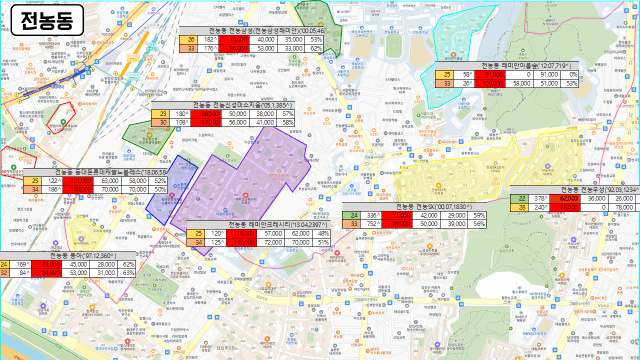Click the 142,000 cell in 래미안크레시티 table

point(241,242)
